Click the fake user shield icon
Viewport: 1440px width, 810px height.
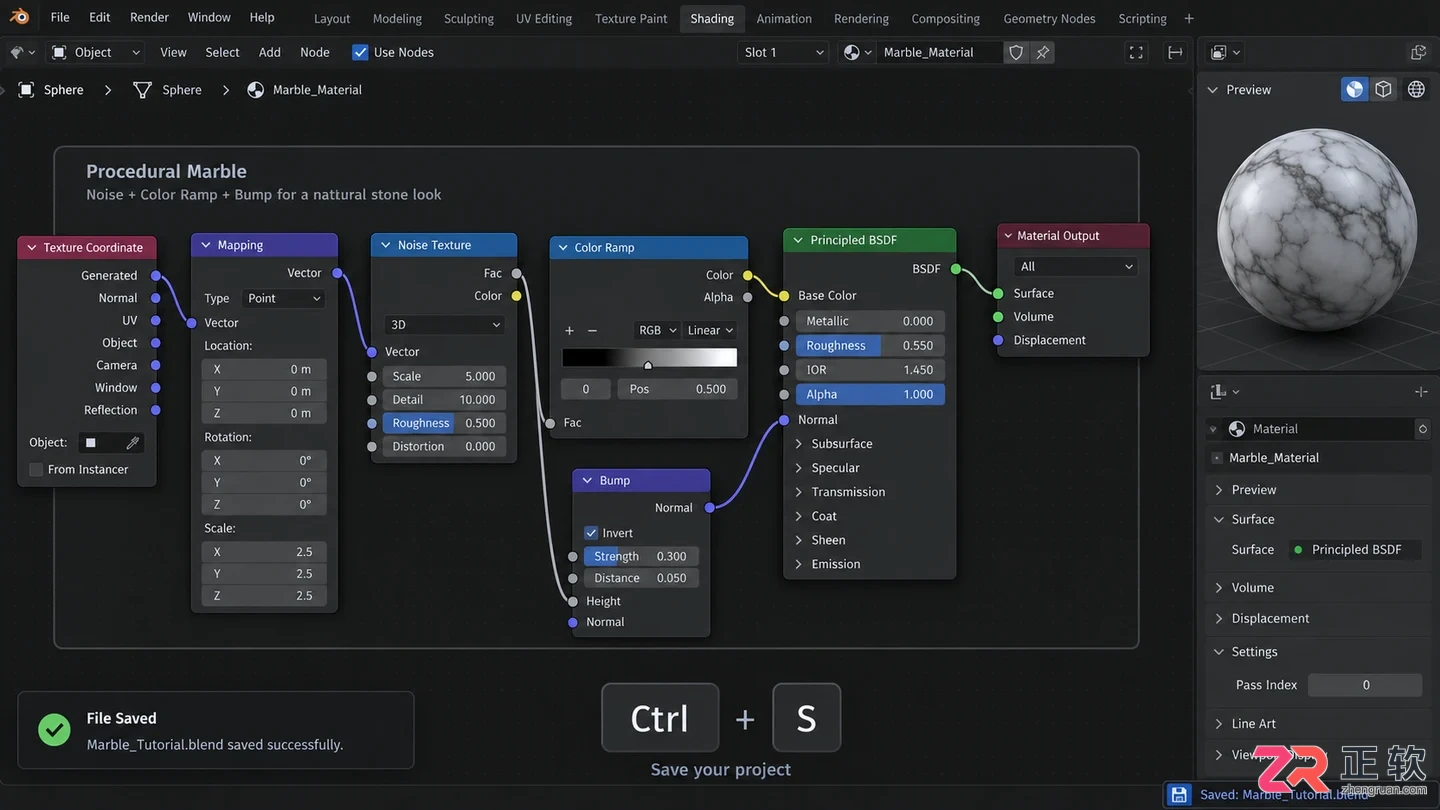pyautogui.click(x=1016, y=52)
